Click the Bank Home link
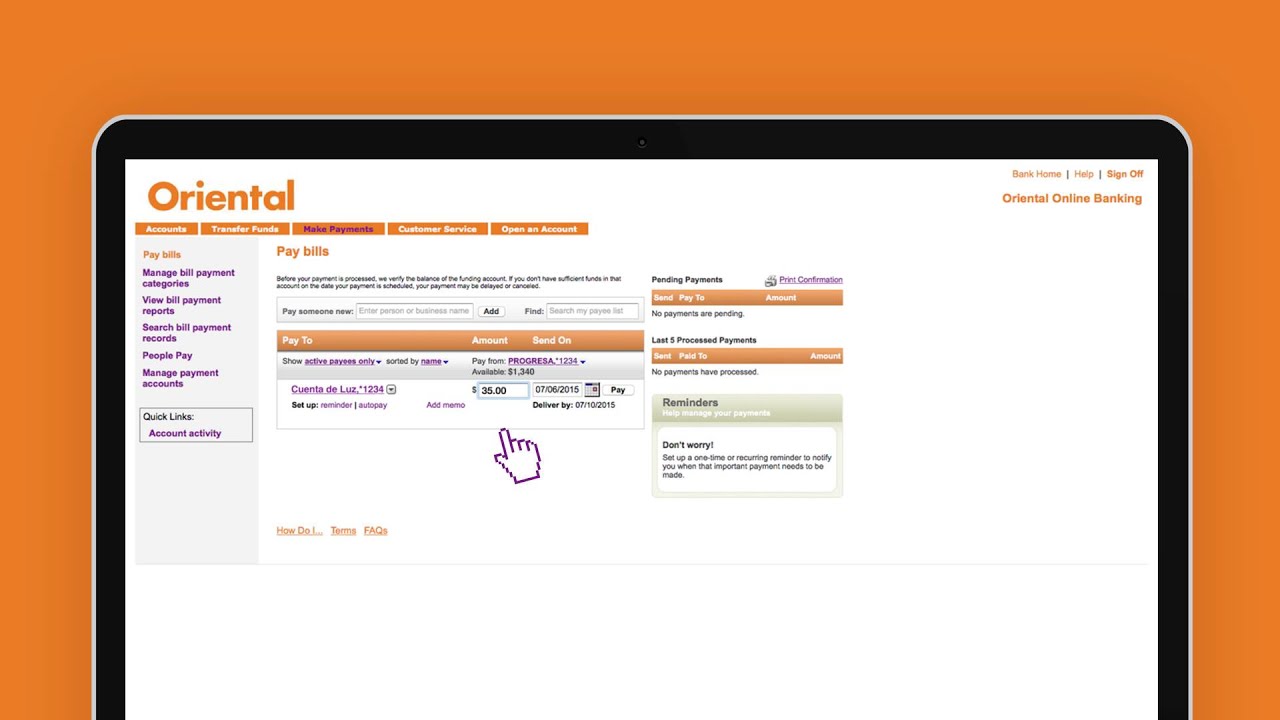The width and height of the screenshot is (1280, 720). pos(1036,174)
